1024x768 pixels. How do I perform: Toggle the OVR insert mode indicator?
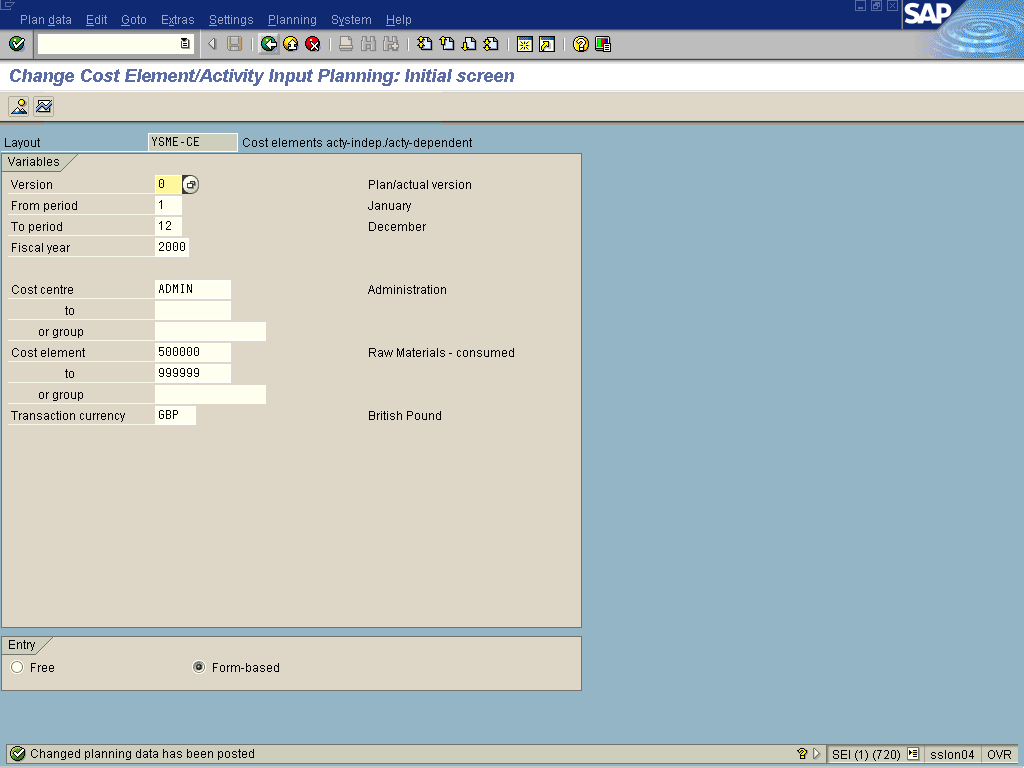(999, 754)
